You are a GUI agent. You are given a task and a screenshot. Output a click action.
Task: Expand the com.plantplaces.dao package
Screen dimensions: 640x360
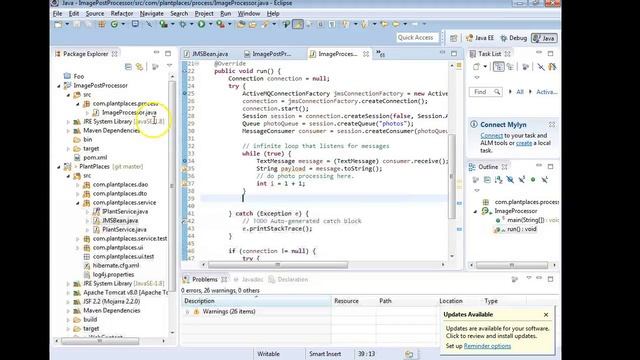click(78, 185)
